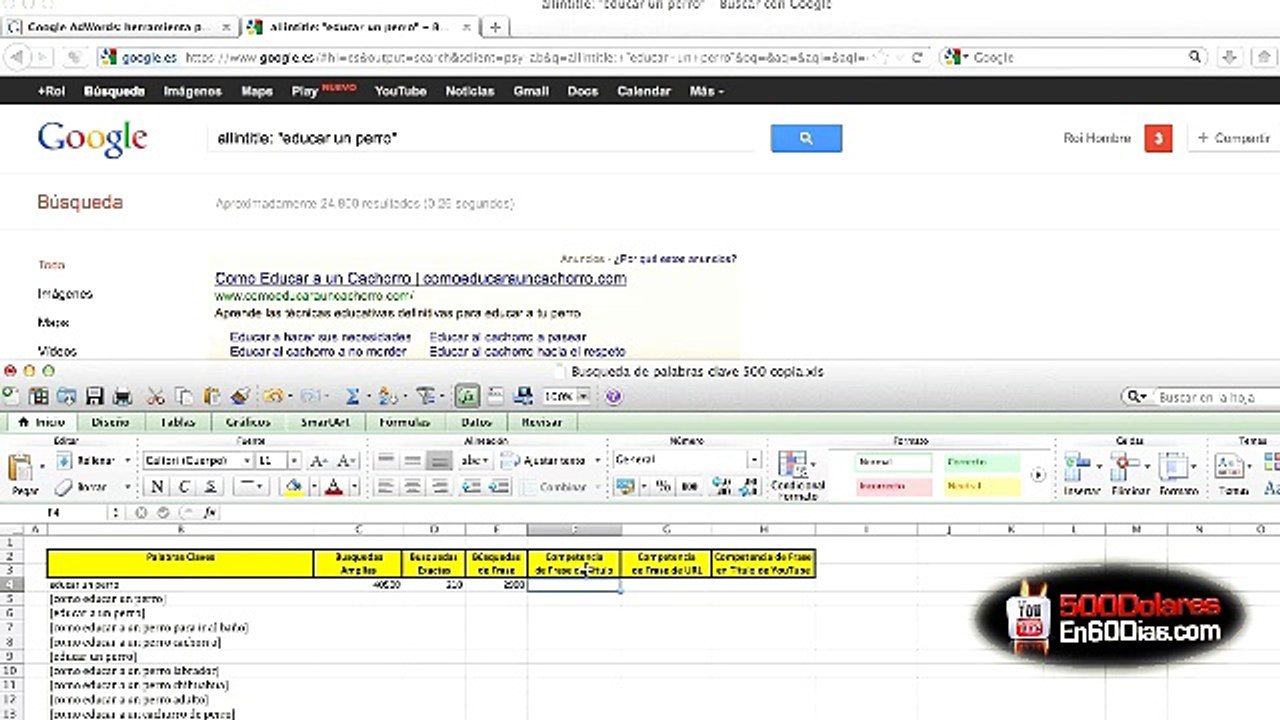Click the increase indent icon

pyautogui.click(x=498, y=486)
